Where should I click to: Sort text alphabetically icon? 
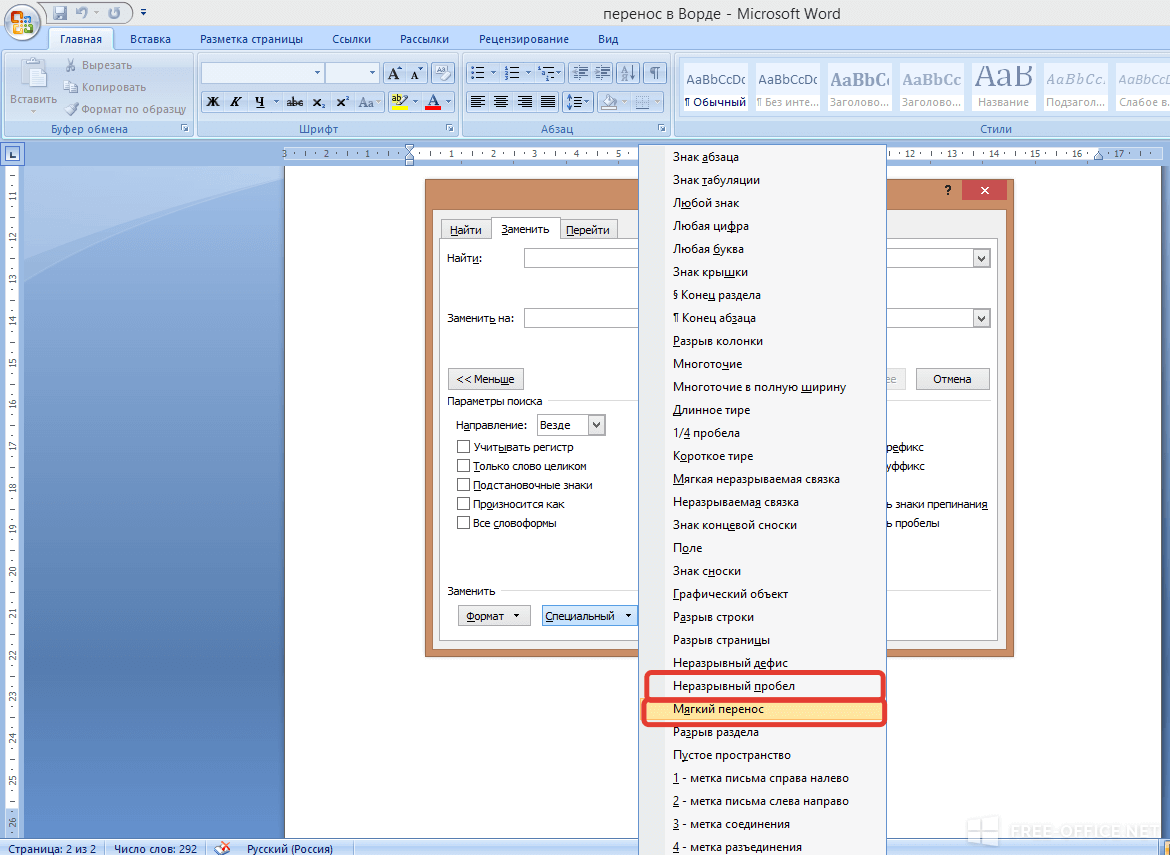coord(628,73)
